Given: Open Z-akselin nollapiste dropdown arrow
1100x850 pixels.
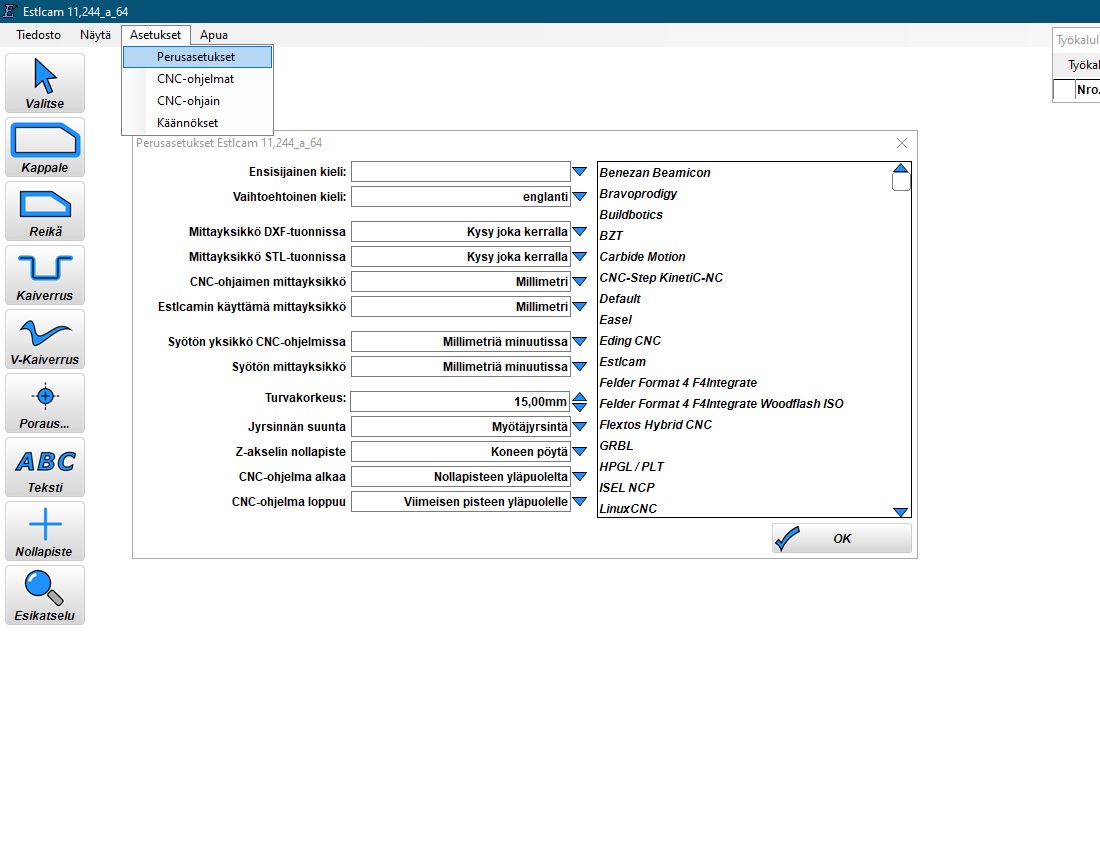Looking at the screenshot, I should tap(579, 452).
